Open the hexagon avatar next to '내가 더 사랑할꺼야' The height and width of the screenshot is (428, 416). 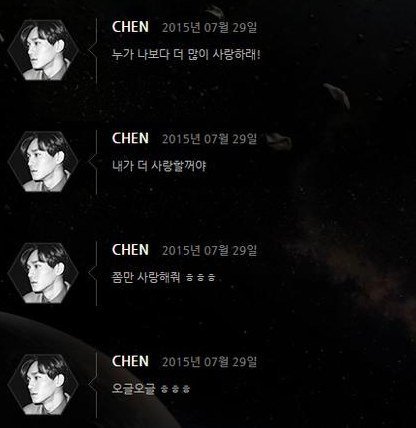coord(43,161)
